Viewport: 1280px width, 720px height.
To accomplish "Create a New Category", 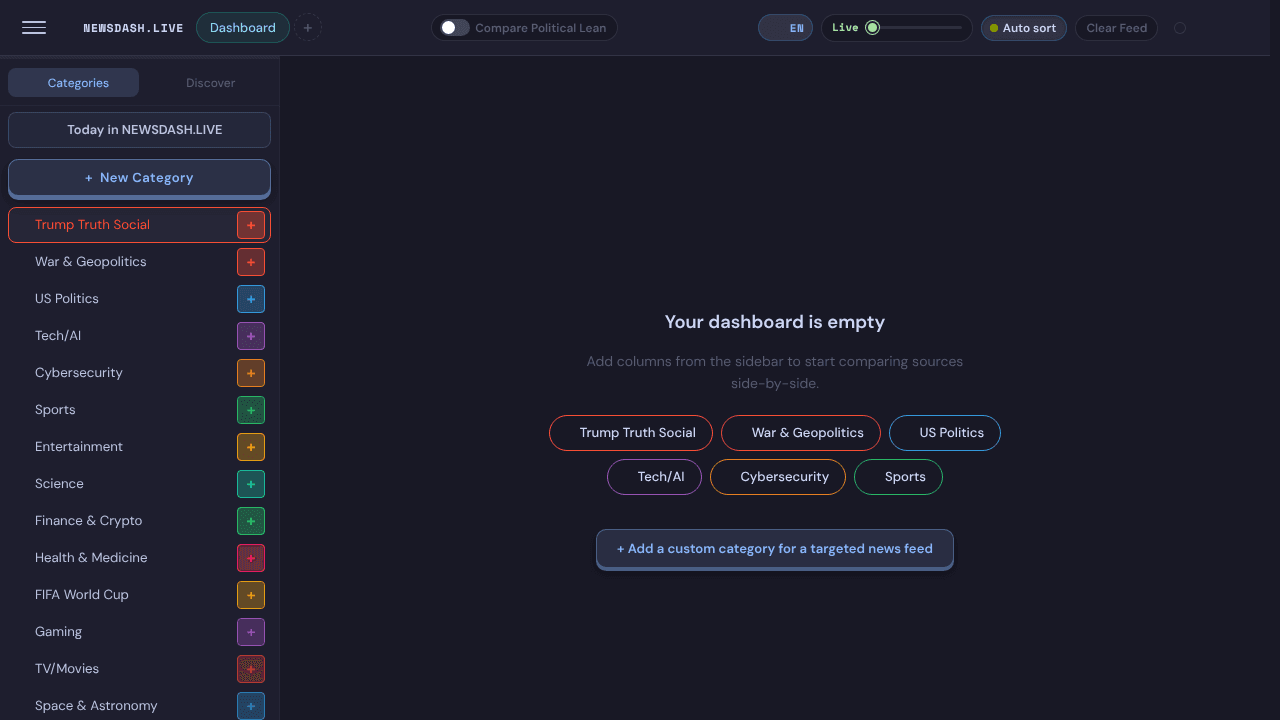I will coord(139,178).
